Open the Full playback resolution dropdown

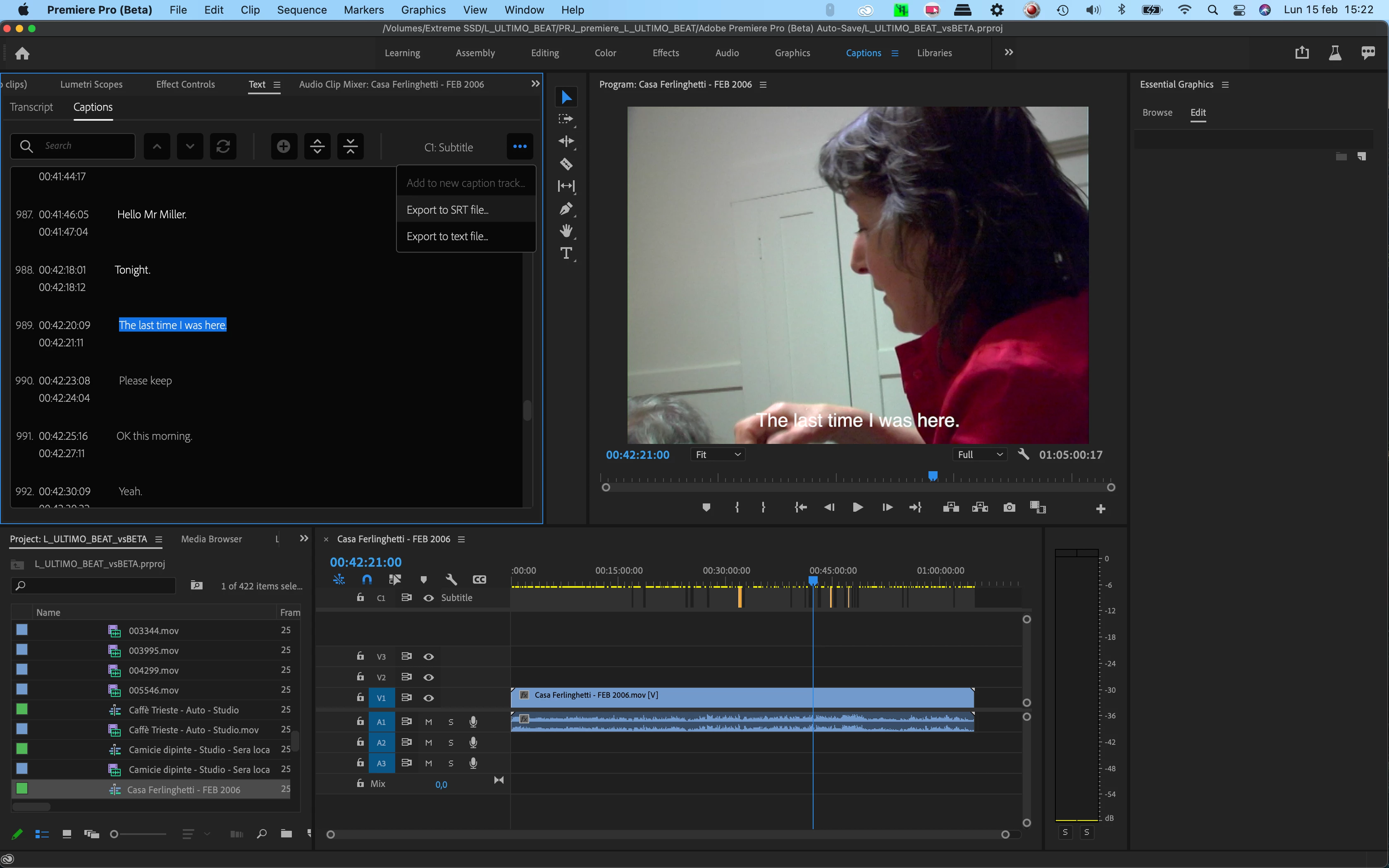click(980, 455)
